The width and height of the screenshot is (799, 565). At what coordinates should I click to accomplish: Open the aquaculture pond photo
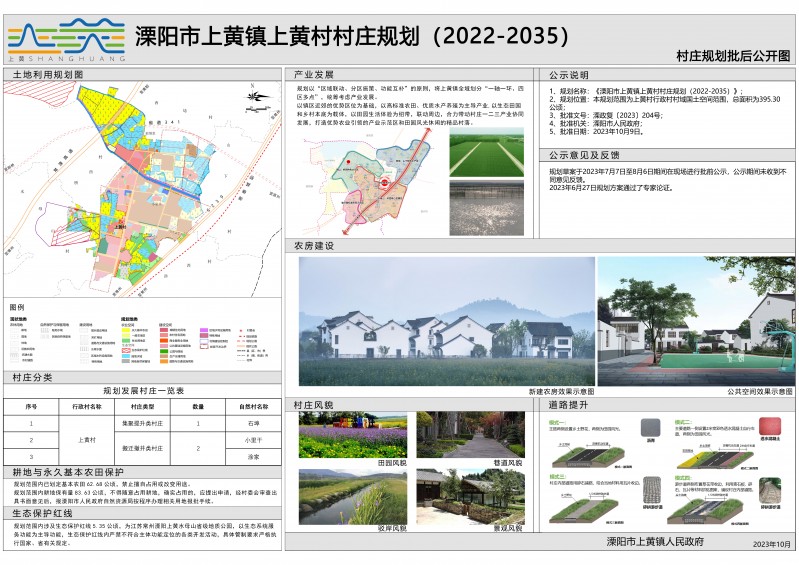coord(487,208)
